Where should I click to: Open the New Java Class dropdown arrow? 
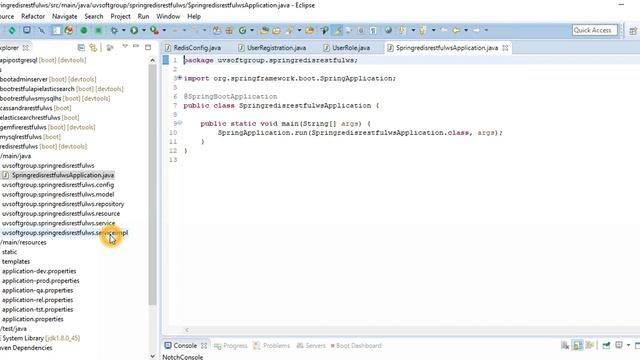252,30
